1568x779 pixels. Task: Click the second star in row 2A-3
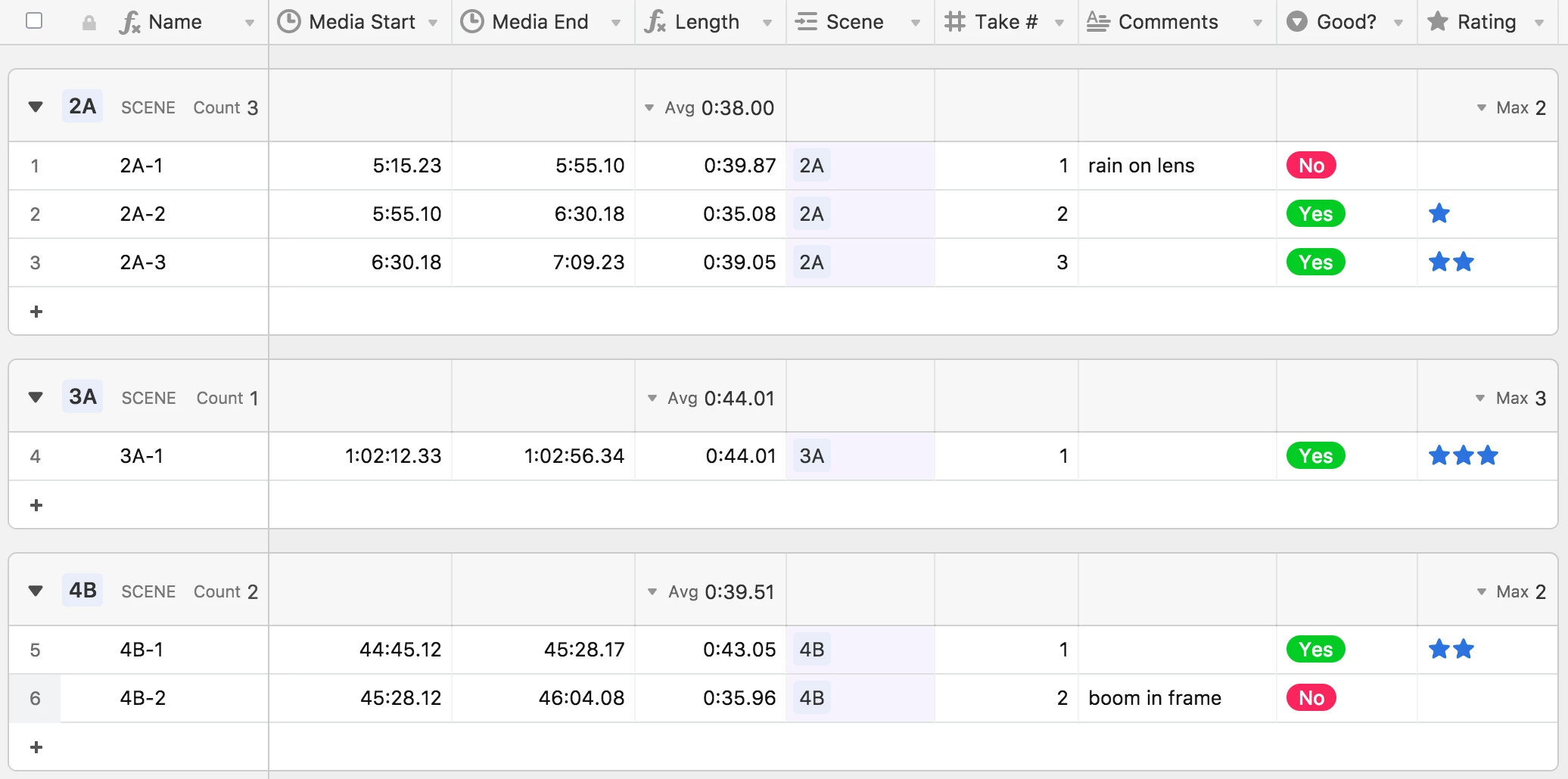pos(1464,262)
